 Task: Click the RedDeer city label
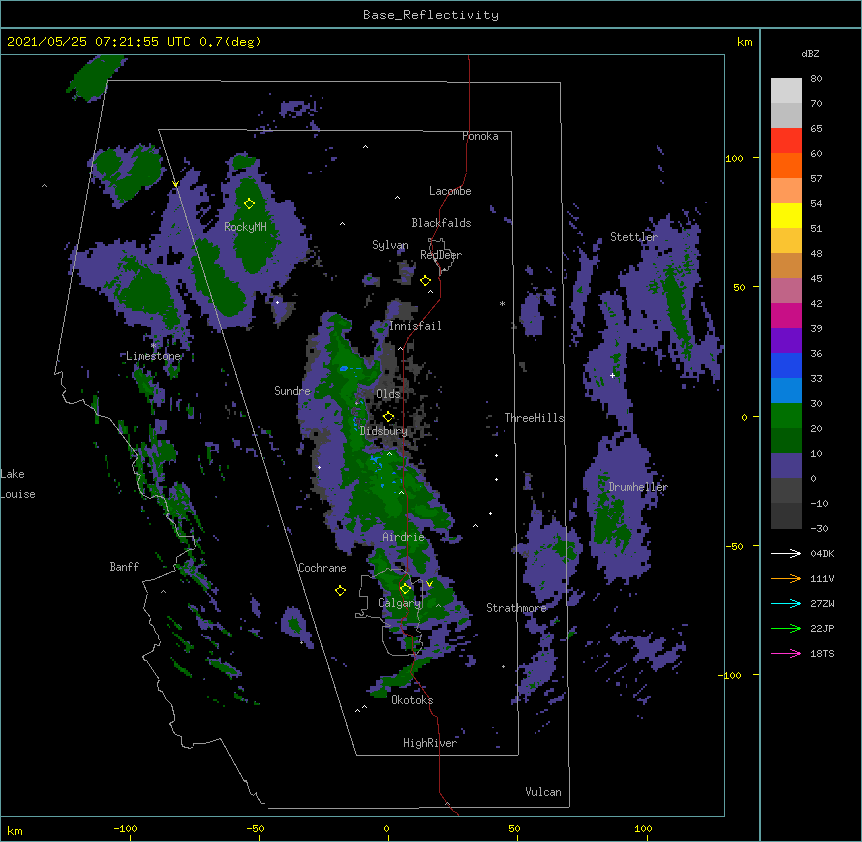[x=441, y=255]
